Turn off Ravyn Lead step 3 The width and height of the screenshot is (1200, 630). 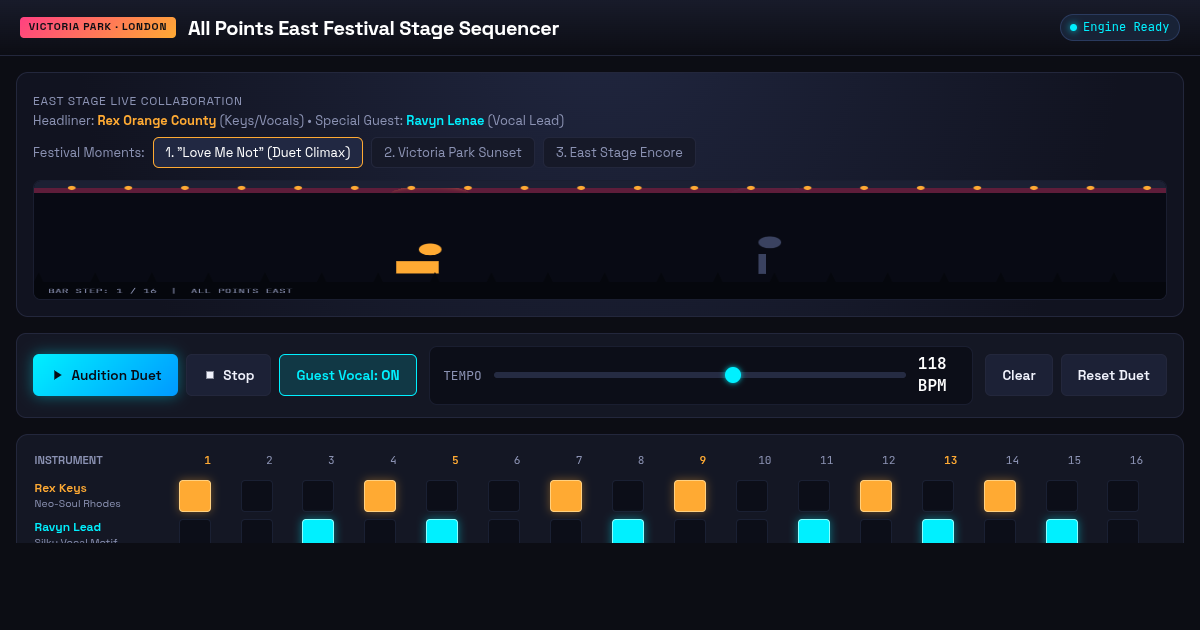318,531
